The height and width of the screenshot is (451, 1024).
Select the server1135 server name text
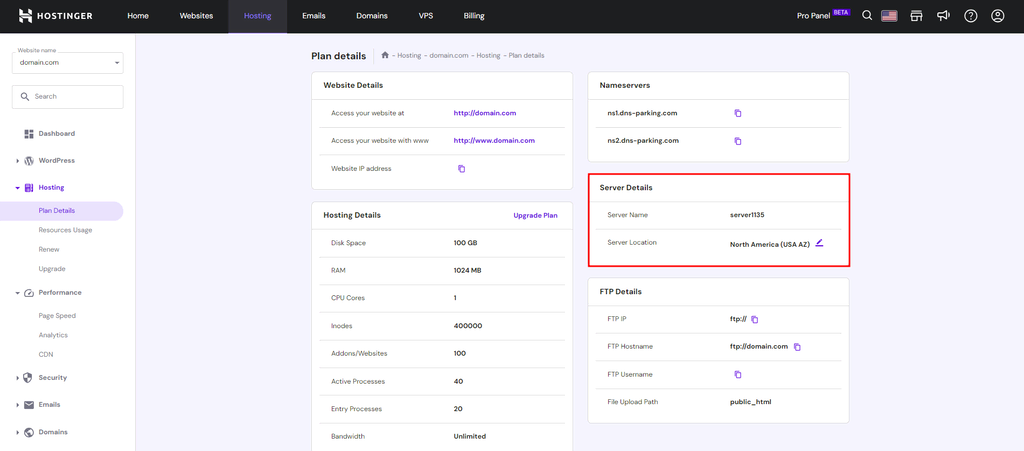[x=747, y=215]
